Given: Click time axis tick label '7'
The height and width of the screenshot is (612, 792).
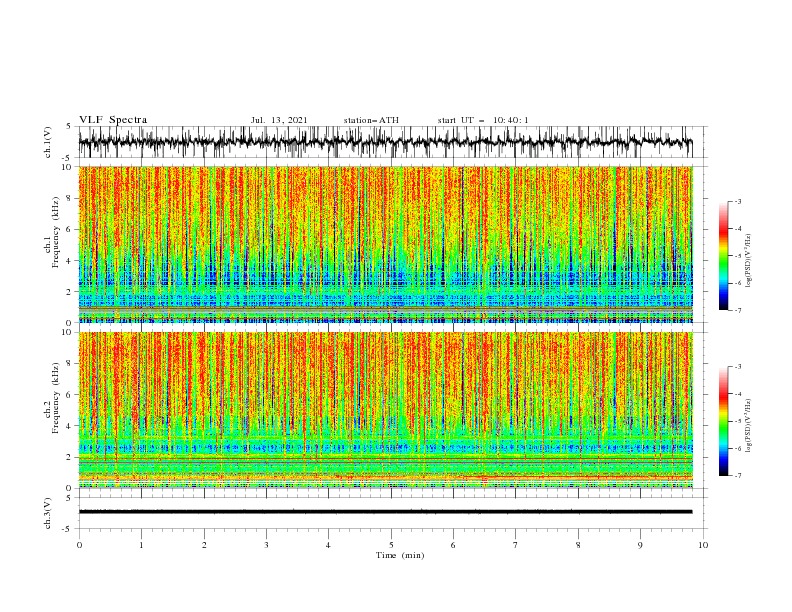Looking at the screenshot, I should pyautogui.click(x=516, y=545).
